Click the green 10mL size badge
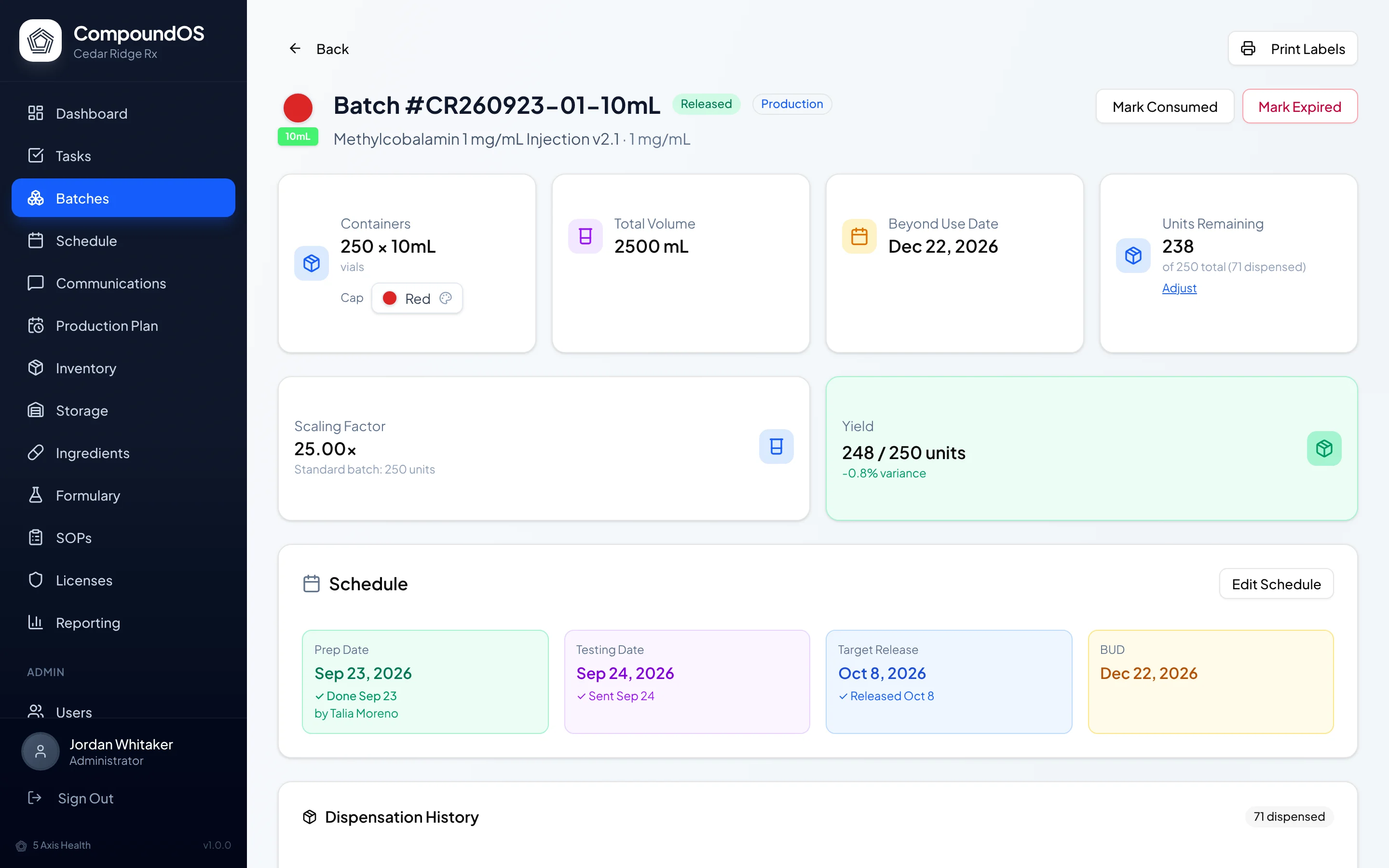The width and height of the screenshot is (1389, 868). pyautogui.click(x=298, y=136)
